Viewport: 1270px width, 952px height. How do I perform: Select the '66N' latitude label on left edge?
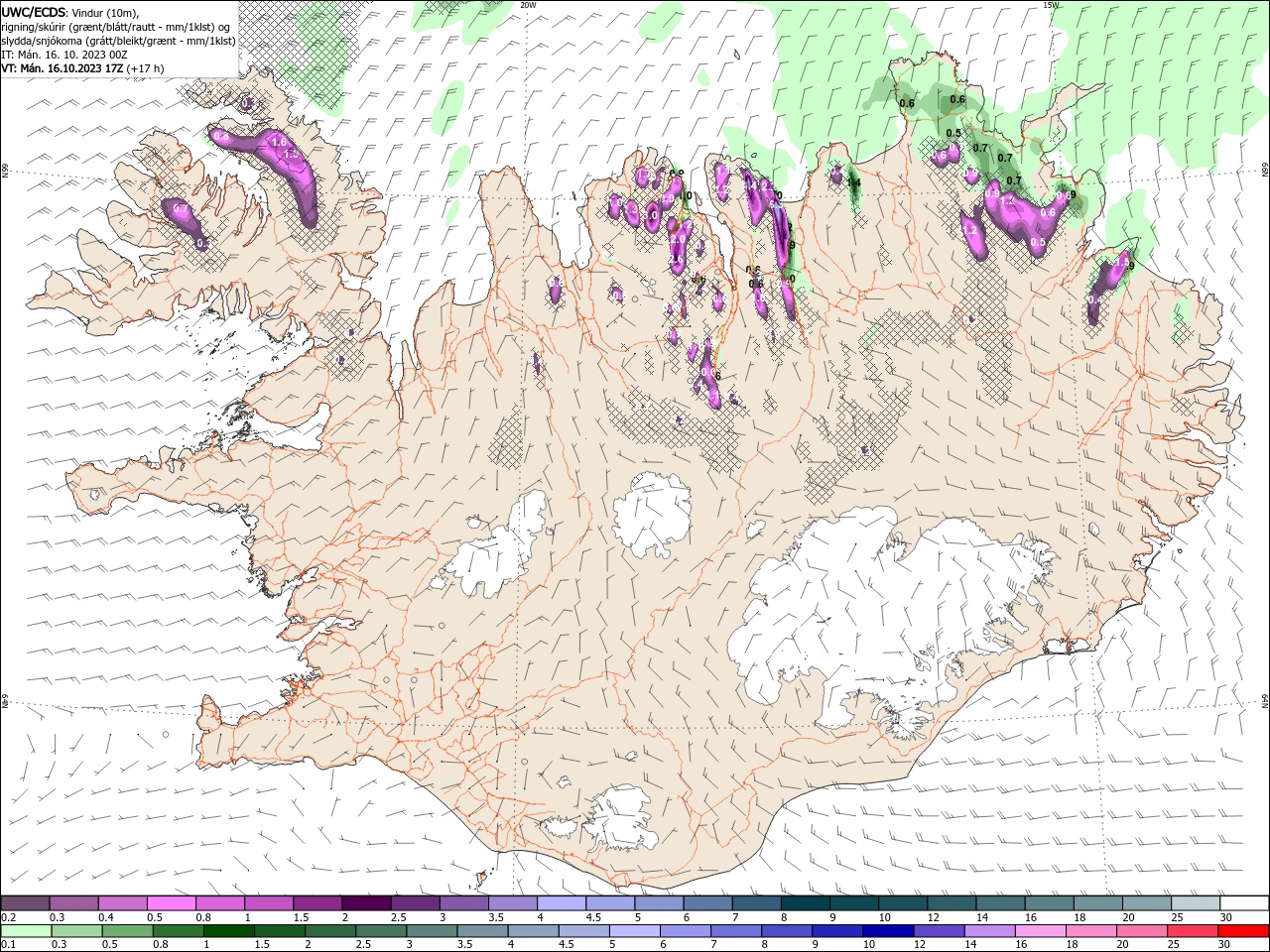pyautogui.click(x=5, y=172)
